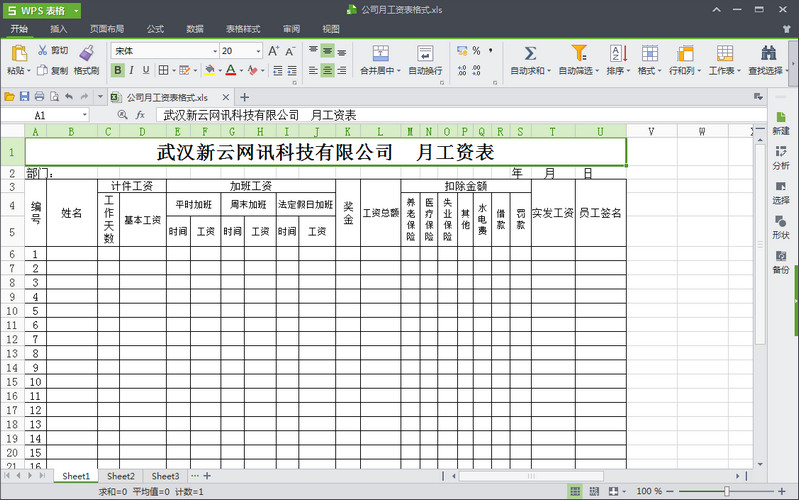Click the Wrap Text icon
799x500 pixels.
425,53
